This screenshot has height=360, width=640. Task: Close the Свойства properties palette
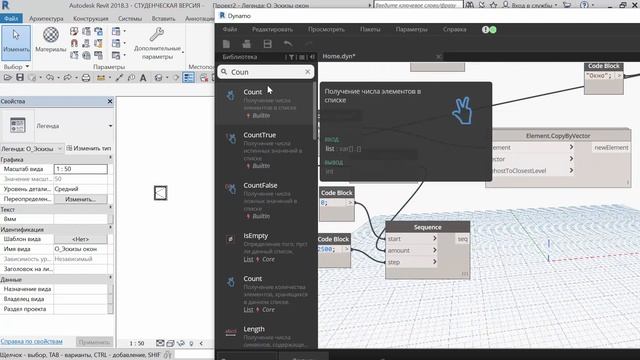(110, 101)
